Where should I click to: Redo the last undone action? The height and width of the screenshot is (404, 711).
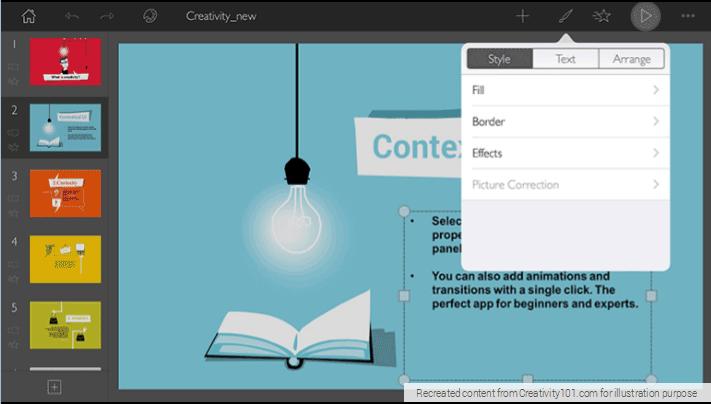[x=107, y=16]
